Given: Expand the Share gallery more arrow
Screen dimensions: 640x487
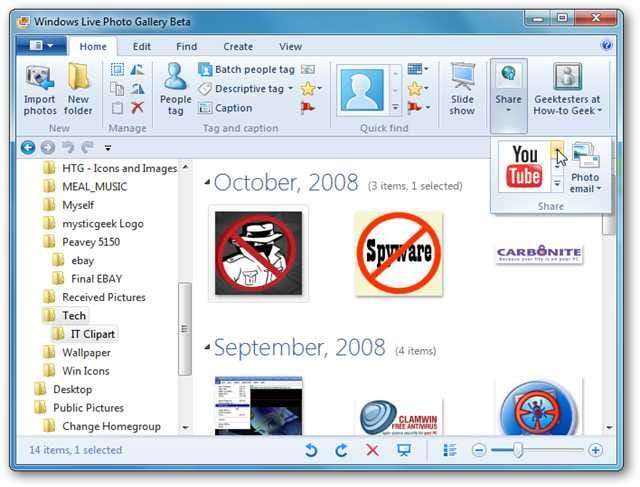Looking at the screenshot, I should pos(558,184).
